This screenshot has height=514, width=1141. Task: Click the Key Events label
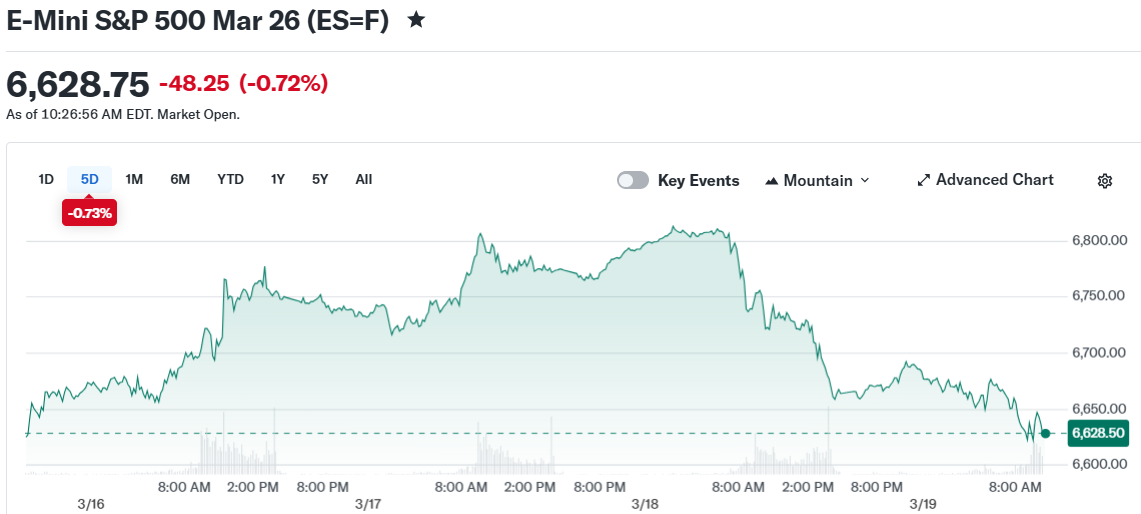(699, 181)
